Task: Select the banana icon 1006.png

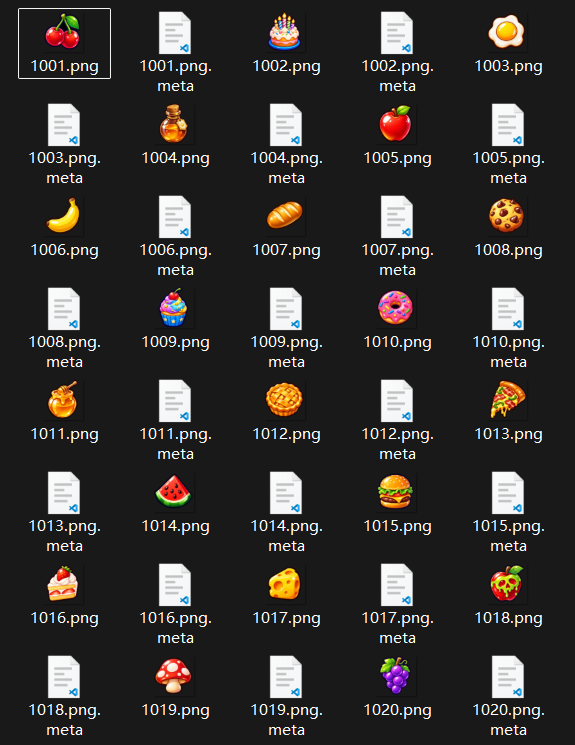Action: click(x=63, y=216)
